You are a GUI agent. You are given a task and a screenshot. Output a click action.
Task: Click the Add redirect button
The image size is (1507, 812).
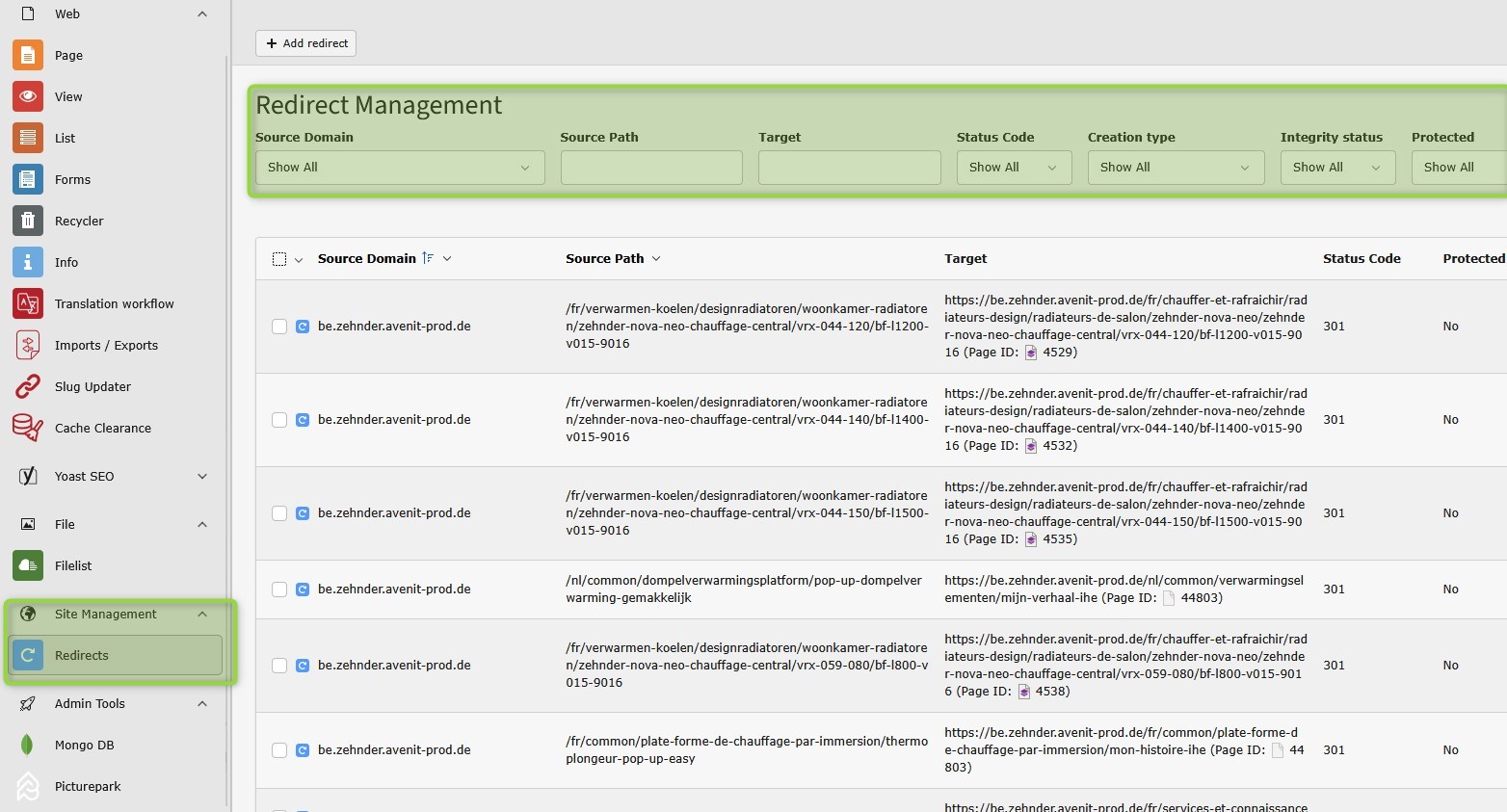point(305,43)
